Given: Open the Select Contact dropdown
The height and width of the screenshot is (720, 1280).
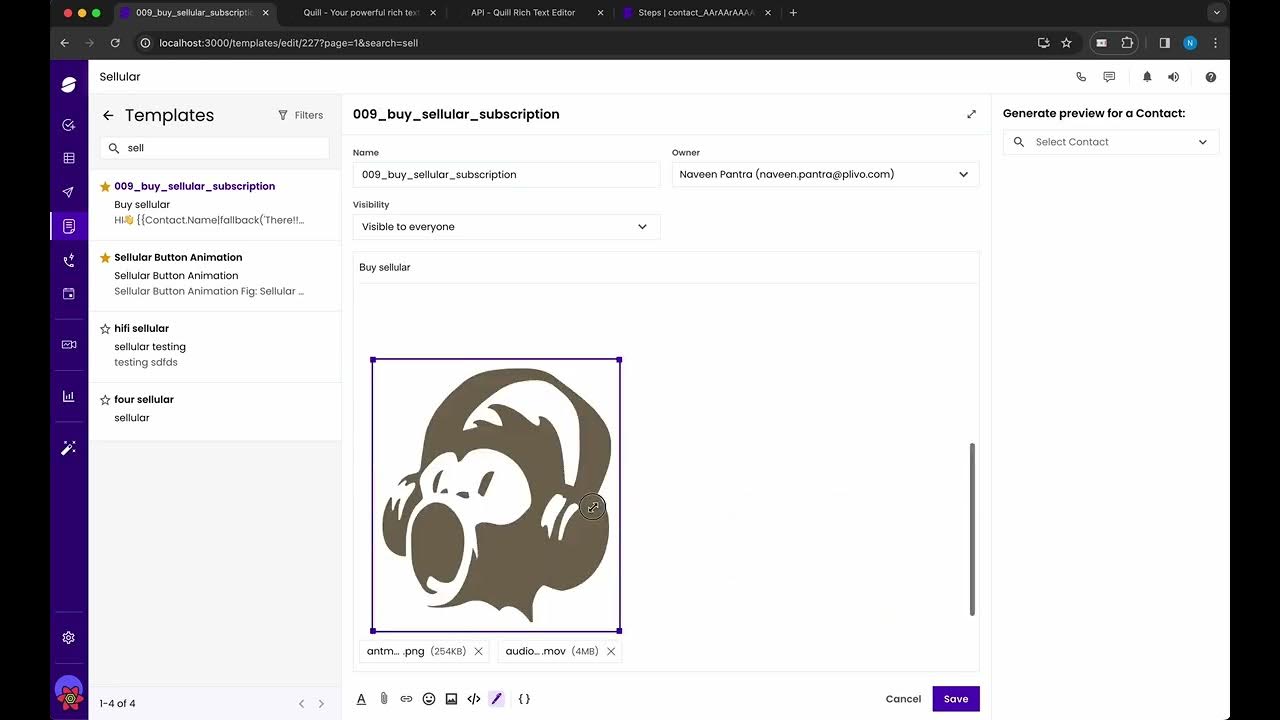Looking at the screenshot, I should point(1111,142).
